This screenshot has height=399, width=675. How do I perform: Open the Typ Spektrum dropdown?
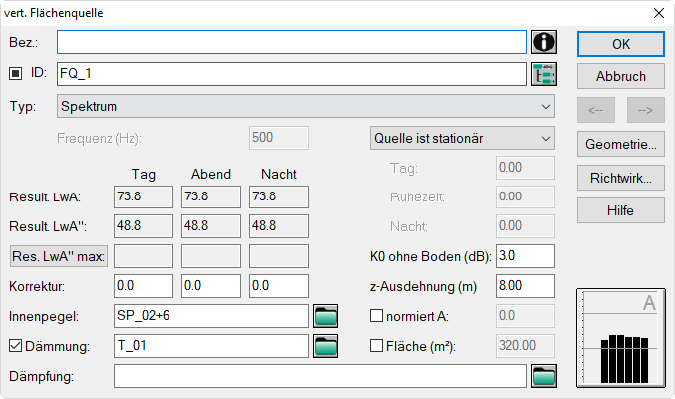pyautogui.click(x=306, y=106)
